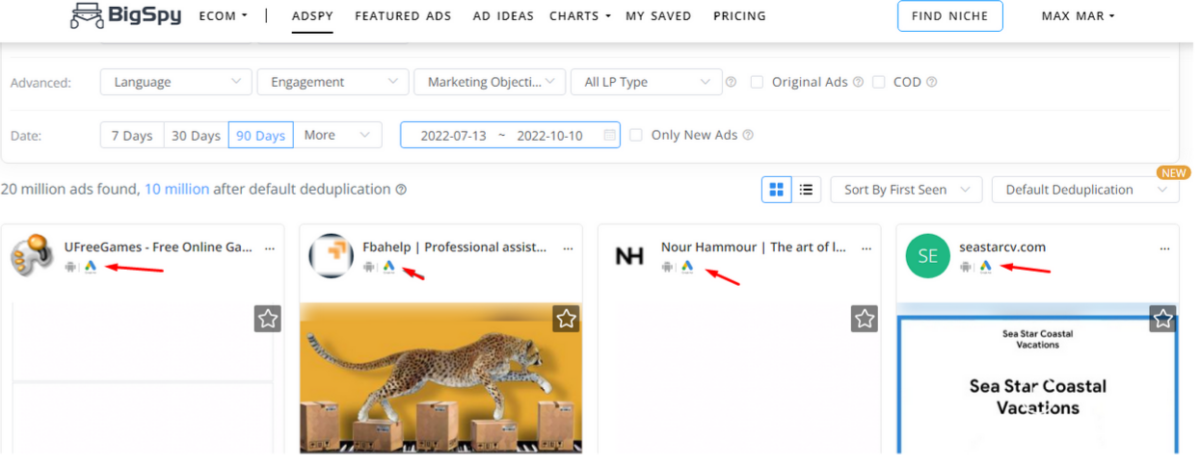
Task: Click seastarcv.com SE avatar
Action: tap(928, 256)
